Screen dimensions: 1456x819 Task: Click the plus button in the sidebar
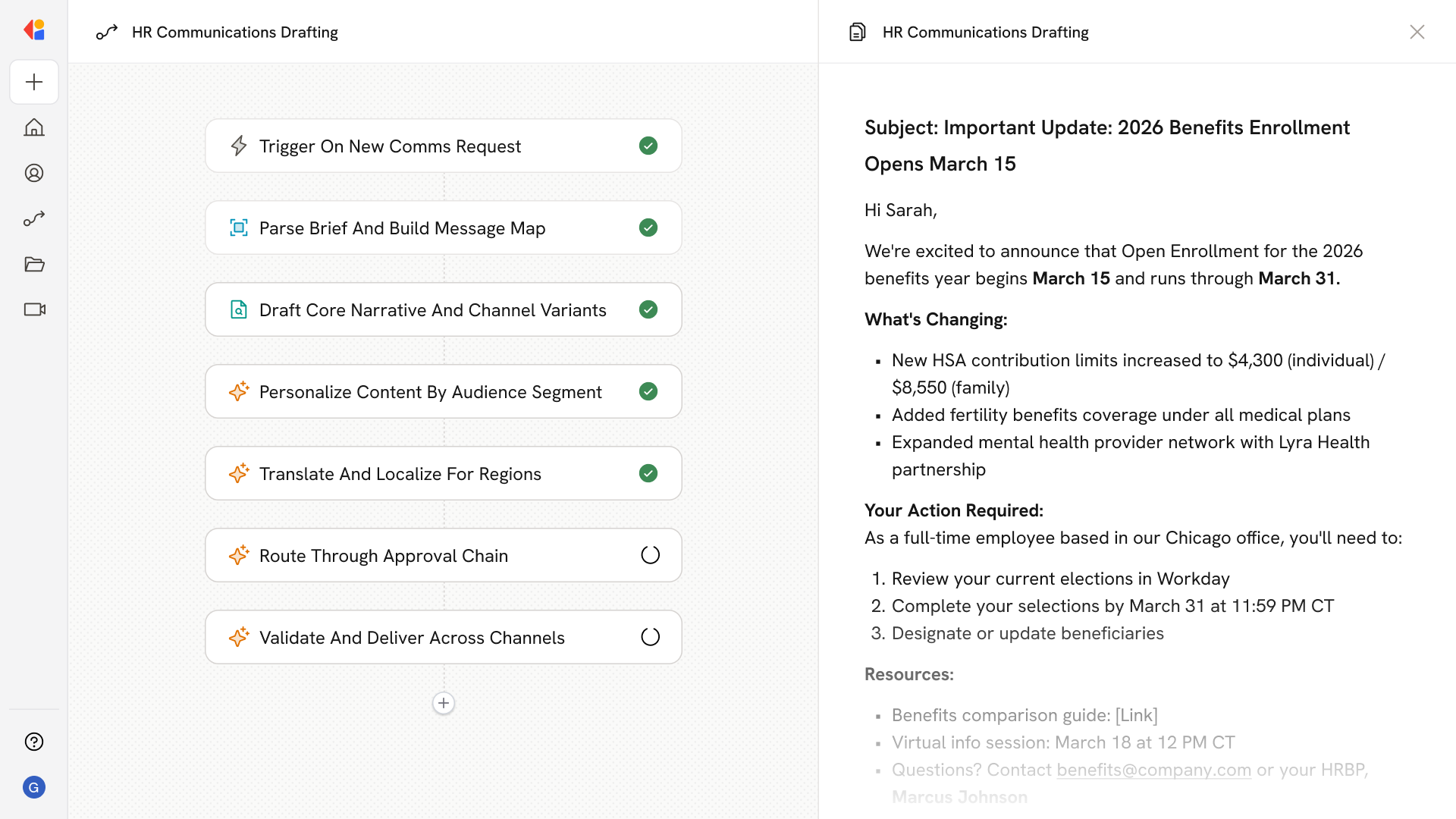[x=34, y=82]
